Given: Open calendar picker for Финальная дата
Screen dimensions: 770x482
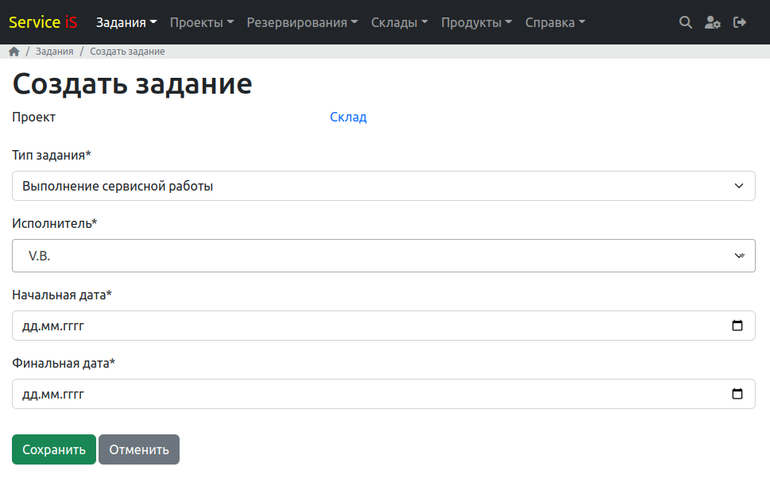Looking at the screenshot, I should click(737, 394).
